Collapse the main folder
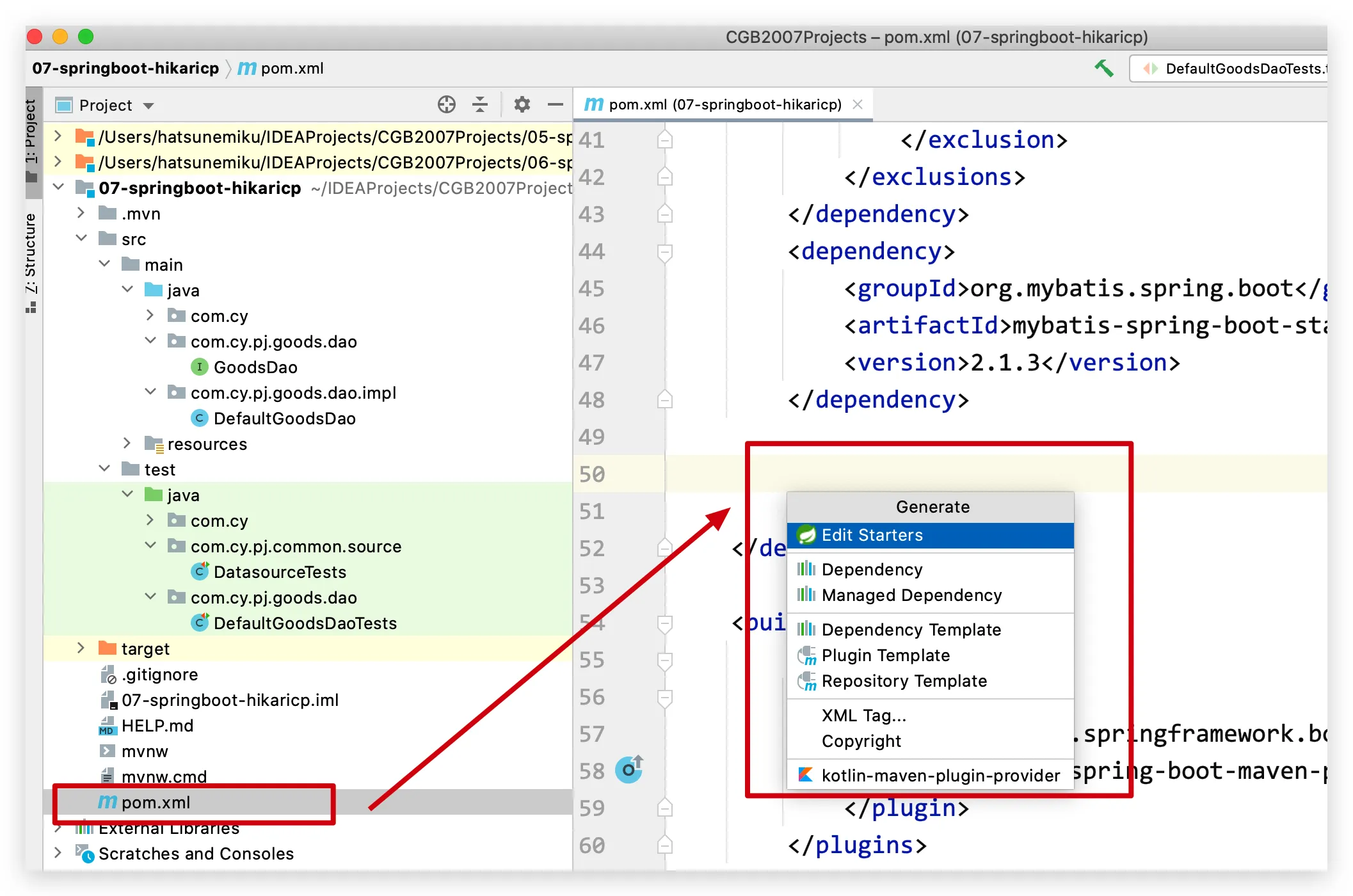 click(104, 264)
